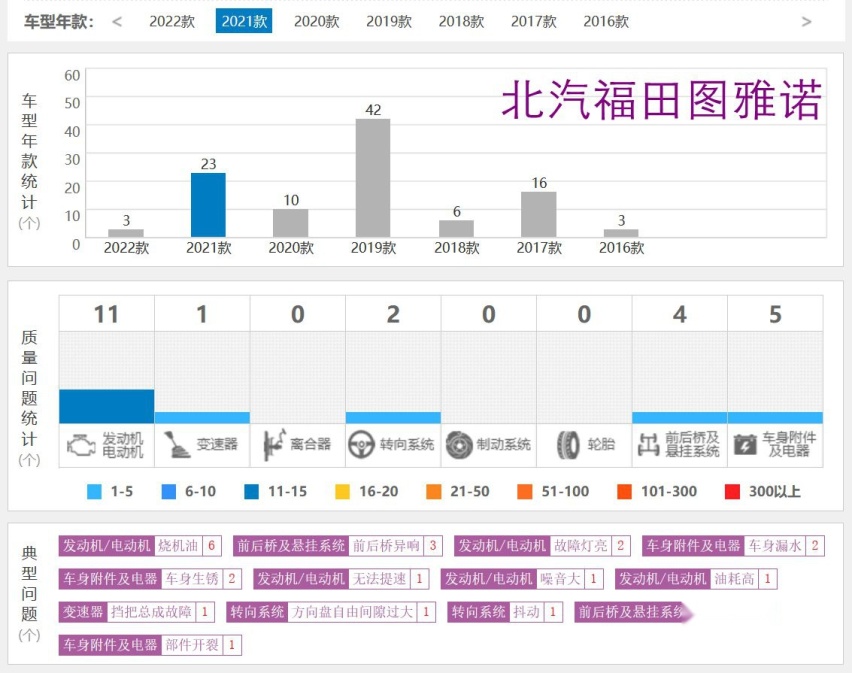Click the 21-50 legend color swatch
The width and height of the screenshot is (852, 673).
(x=434, y=492)
